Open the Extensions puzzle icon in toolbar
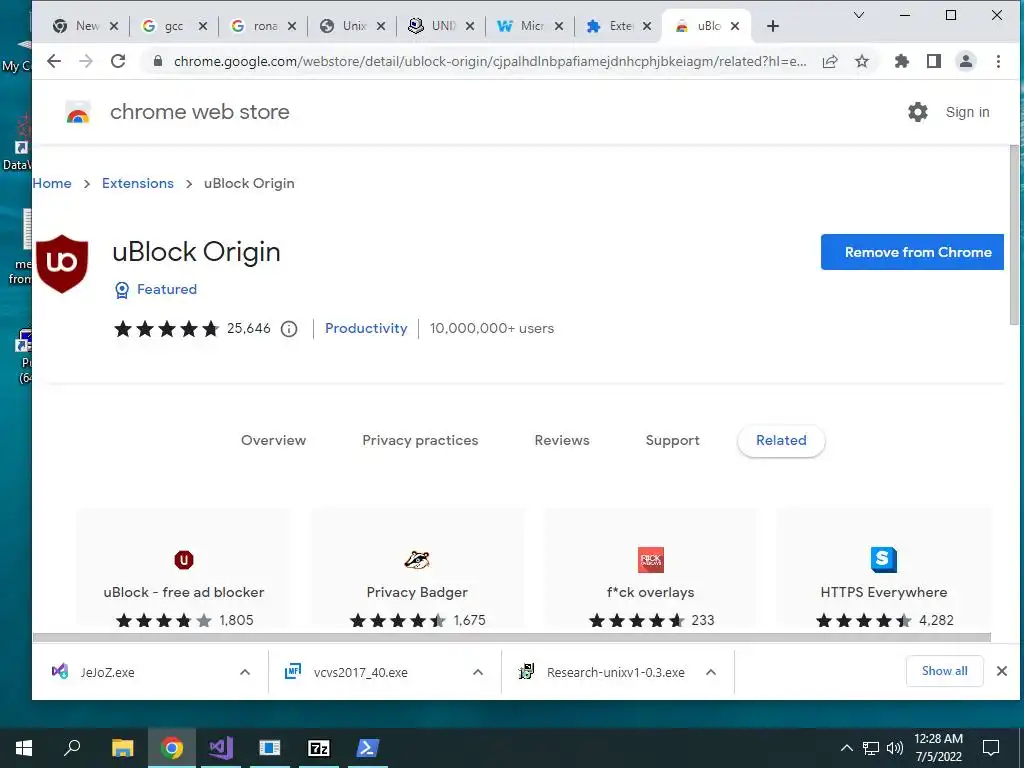 click(902, 61)
